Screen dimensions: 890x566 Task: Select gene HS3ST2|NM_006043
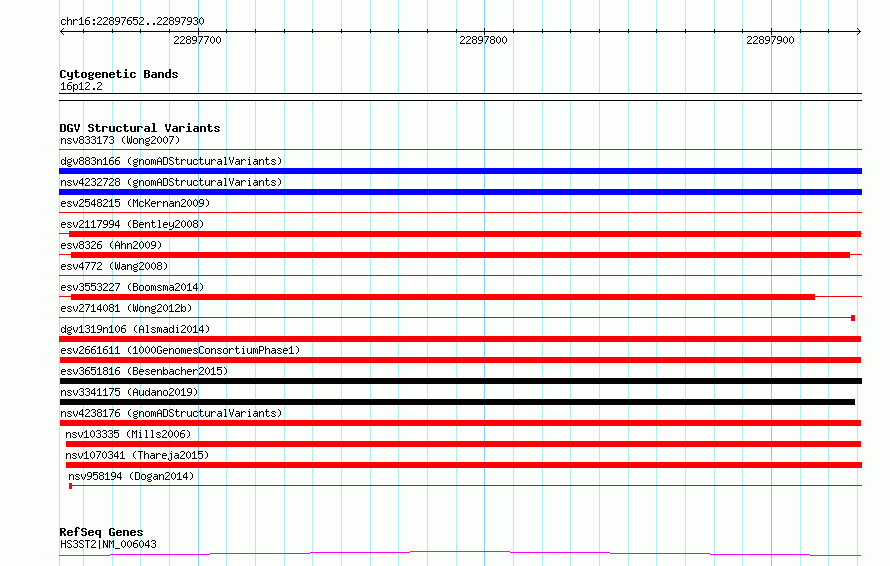pyautogui.click(x=108, y=544)
